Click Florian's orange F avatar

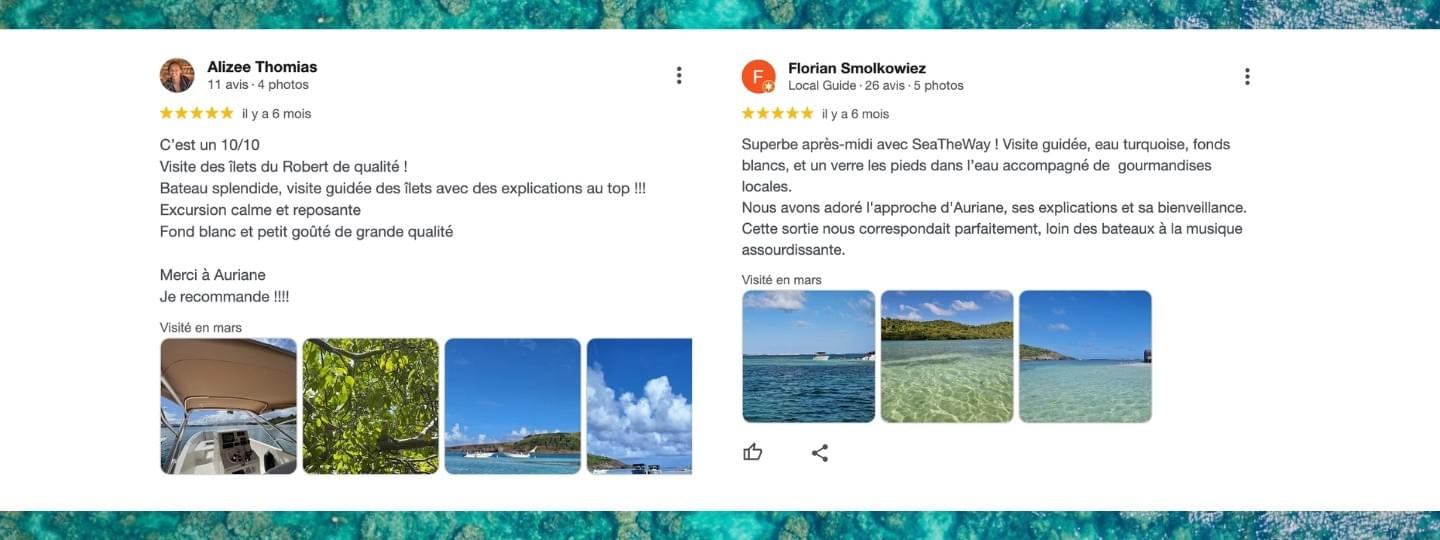[759, 76]
